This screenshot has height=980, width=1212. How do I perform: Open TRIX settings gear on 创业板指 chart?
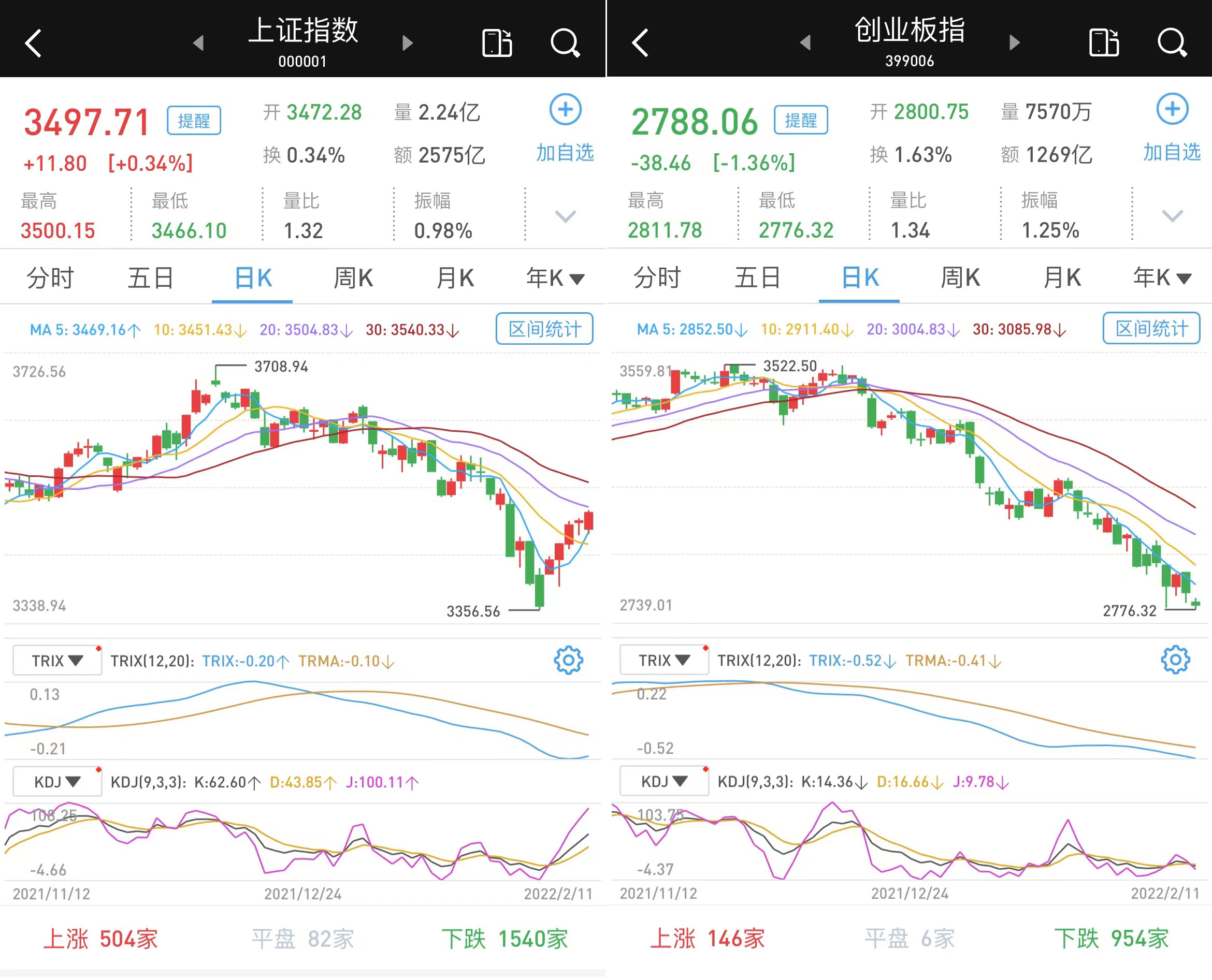[x=1175, y=660]
